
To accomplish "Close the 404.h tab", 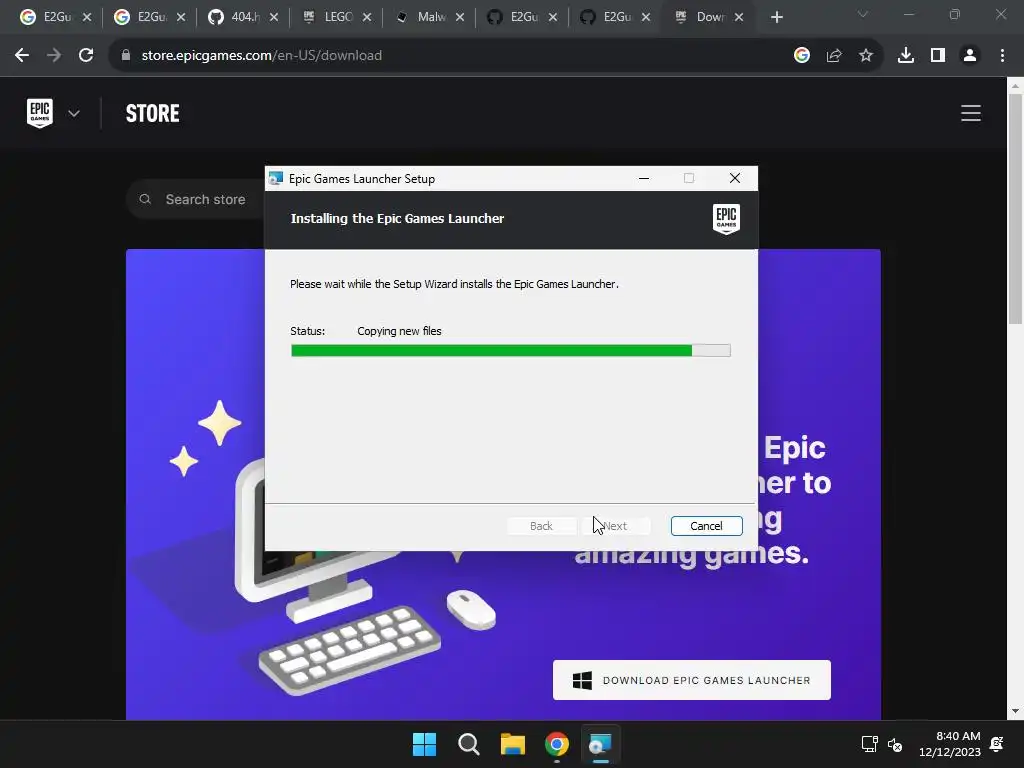I will (274, 17).
